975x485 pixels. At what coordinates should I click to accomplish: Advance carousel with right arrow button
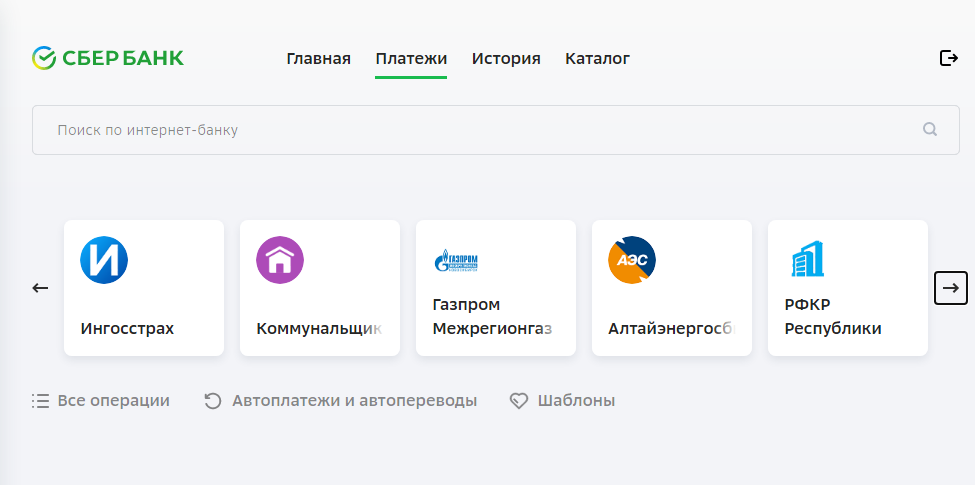951,288
